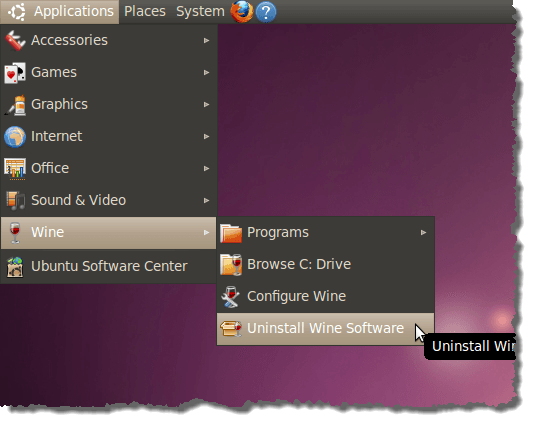
Task: Select Games menu entry text
Action: click(54, 72)
